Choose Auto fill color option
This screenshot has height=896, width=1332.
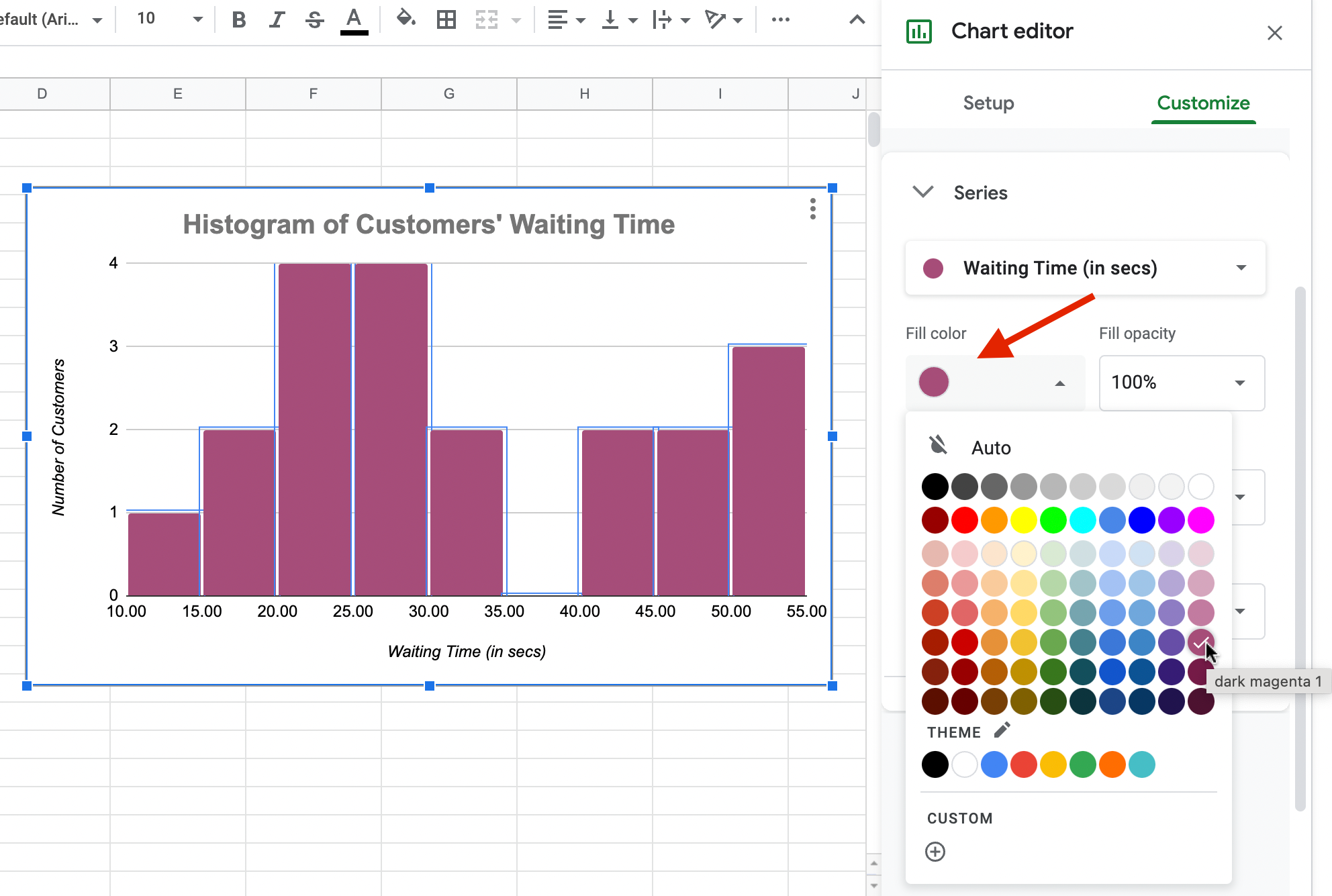pyautogui.click(x=990, y=447)
